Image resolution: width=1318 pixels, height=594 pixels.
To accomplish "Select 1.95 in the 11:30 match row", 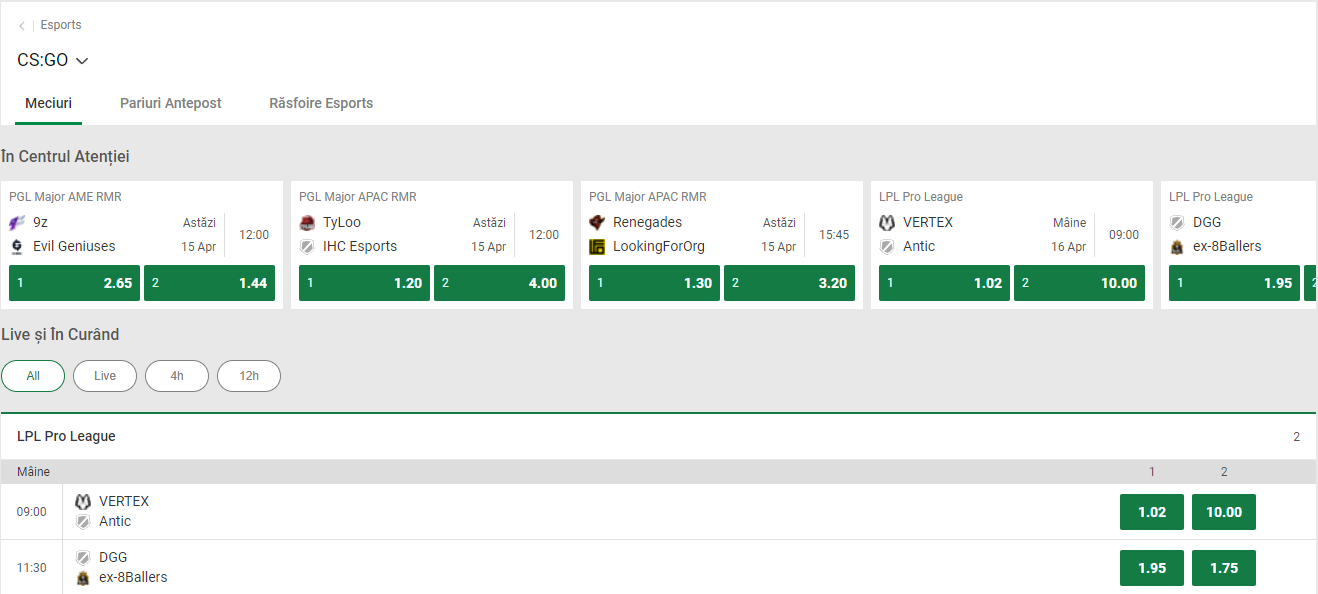I will pyautogui.click(x=1152, y=568).
